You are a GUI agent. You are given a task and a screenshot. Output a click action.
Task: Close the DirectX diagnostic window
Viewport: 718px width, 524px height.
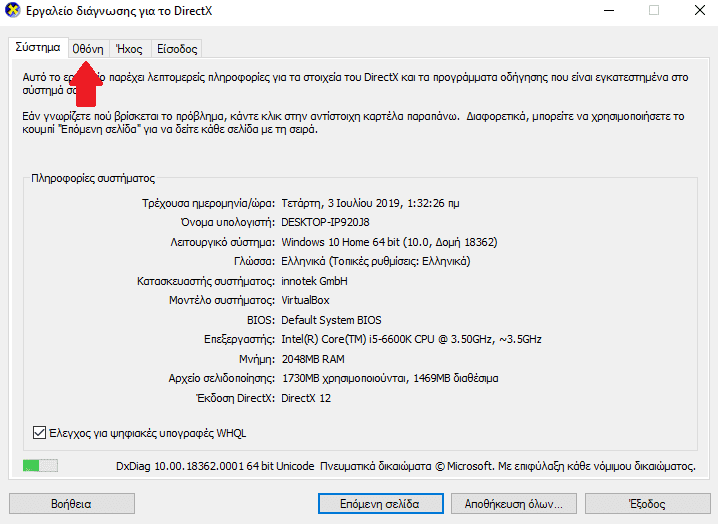(699, 10)
